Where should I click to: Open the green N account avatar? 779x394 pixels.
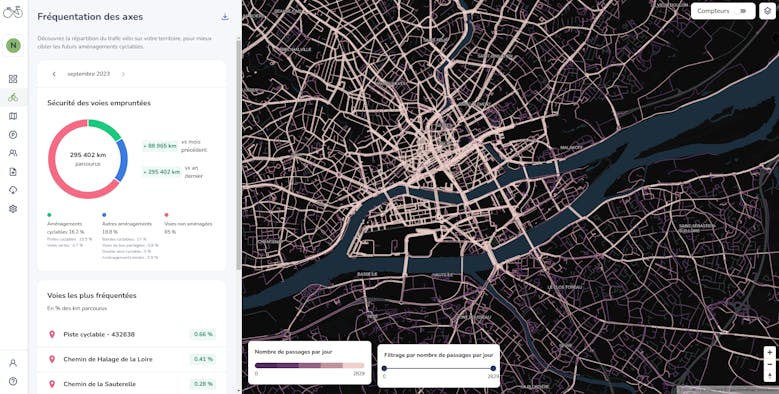[13, 46]
